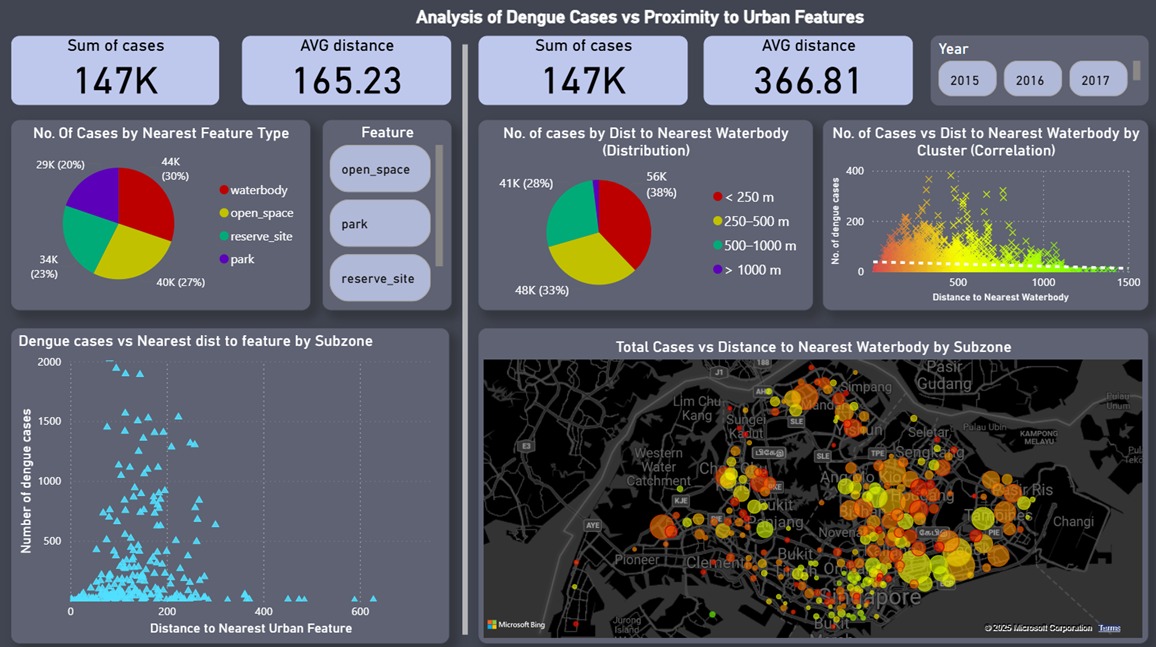Select red waterbody slice in feature pie
Screen dimensions: 1156x647
pos(147,200)
